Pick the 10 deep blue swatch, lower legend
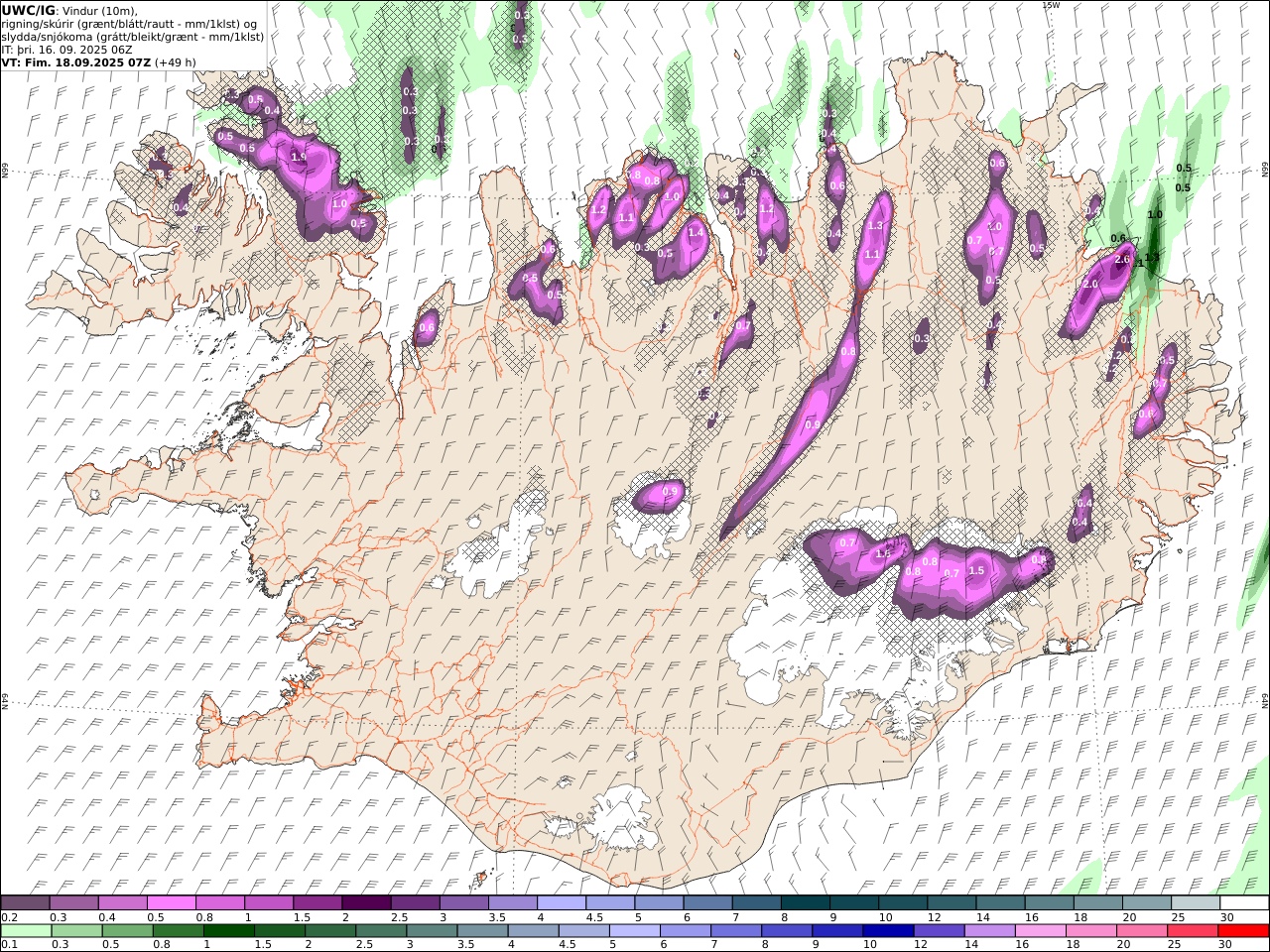Viewport: 1270px width, 952px height. (x=888, y=931)
